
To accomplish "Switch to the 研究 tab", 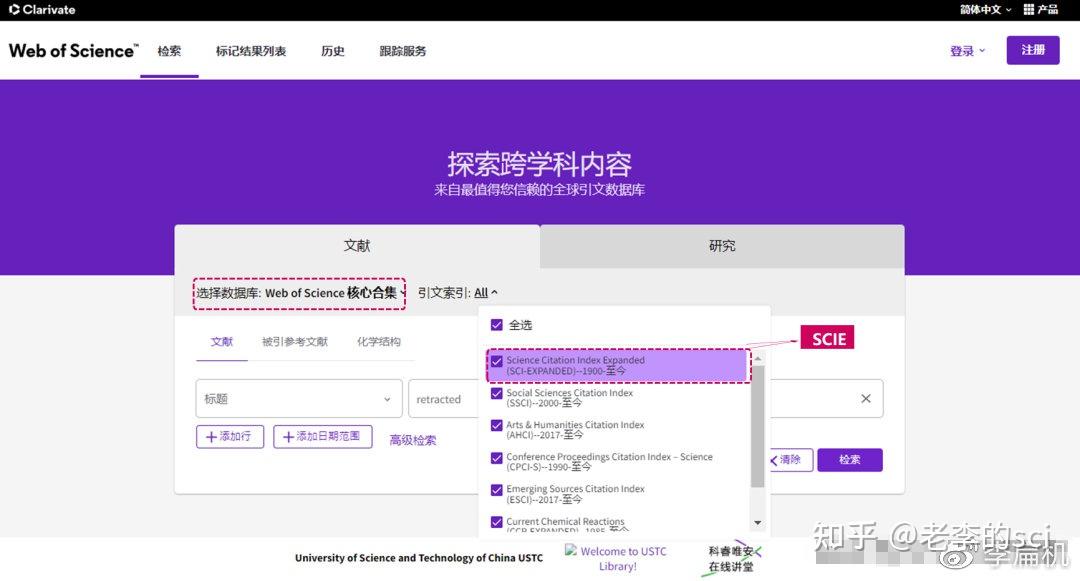I will click(x=723, y=246).
